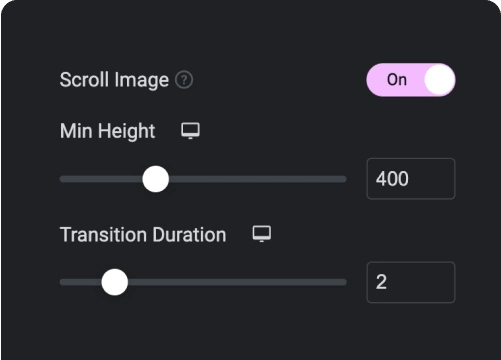Click the Min Height track before the handle
Viewport: 501px width, 360px height.
click(x=101, y=179)
